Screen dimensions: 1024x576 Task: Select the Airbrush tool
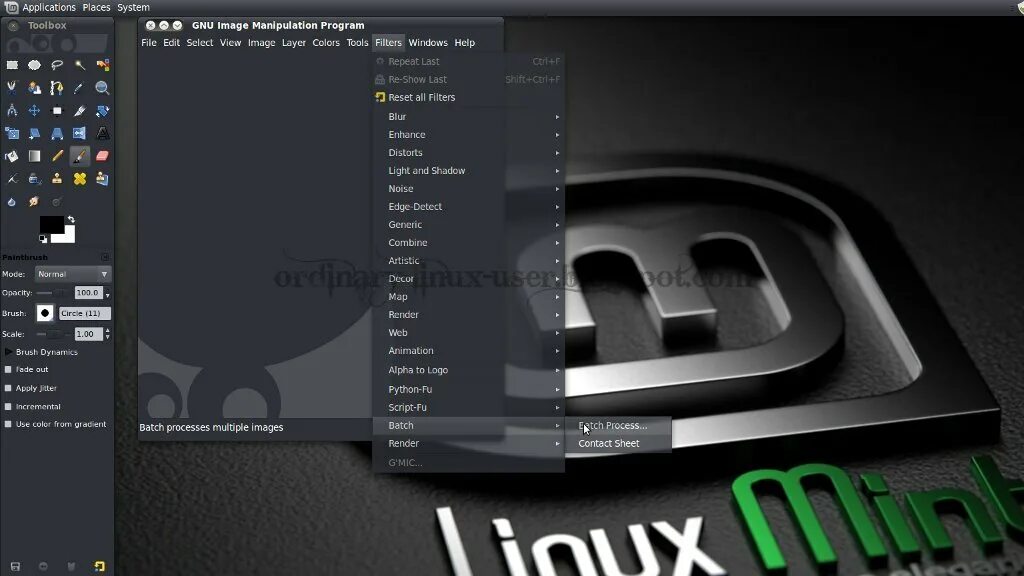coord(12,178)
